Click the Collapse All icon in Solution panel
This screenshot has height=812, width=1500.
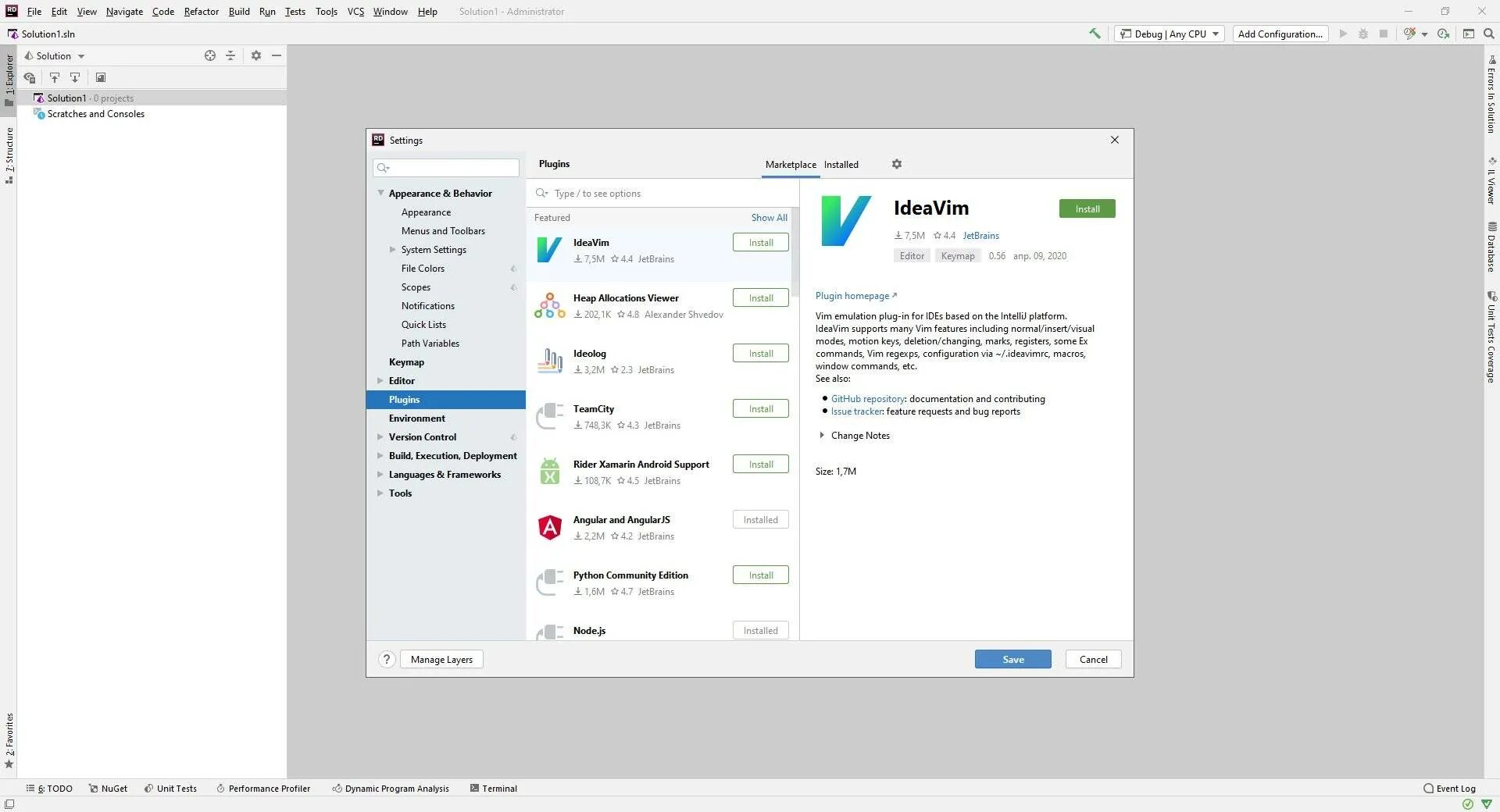pos(230,55)
